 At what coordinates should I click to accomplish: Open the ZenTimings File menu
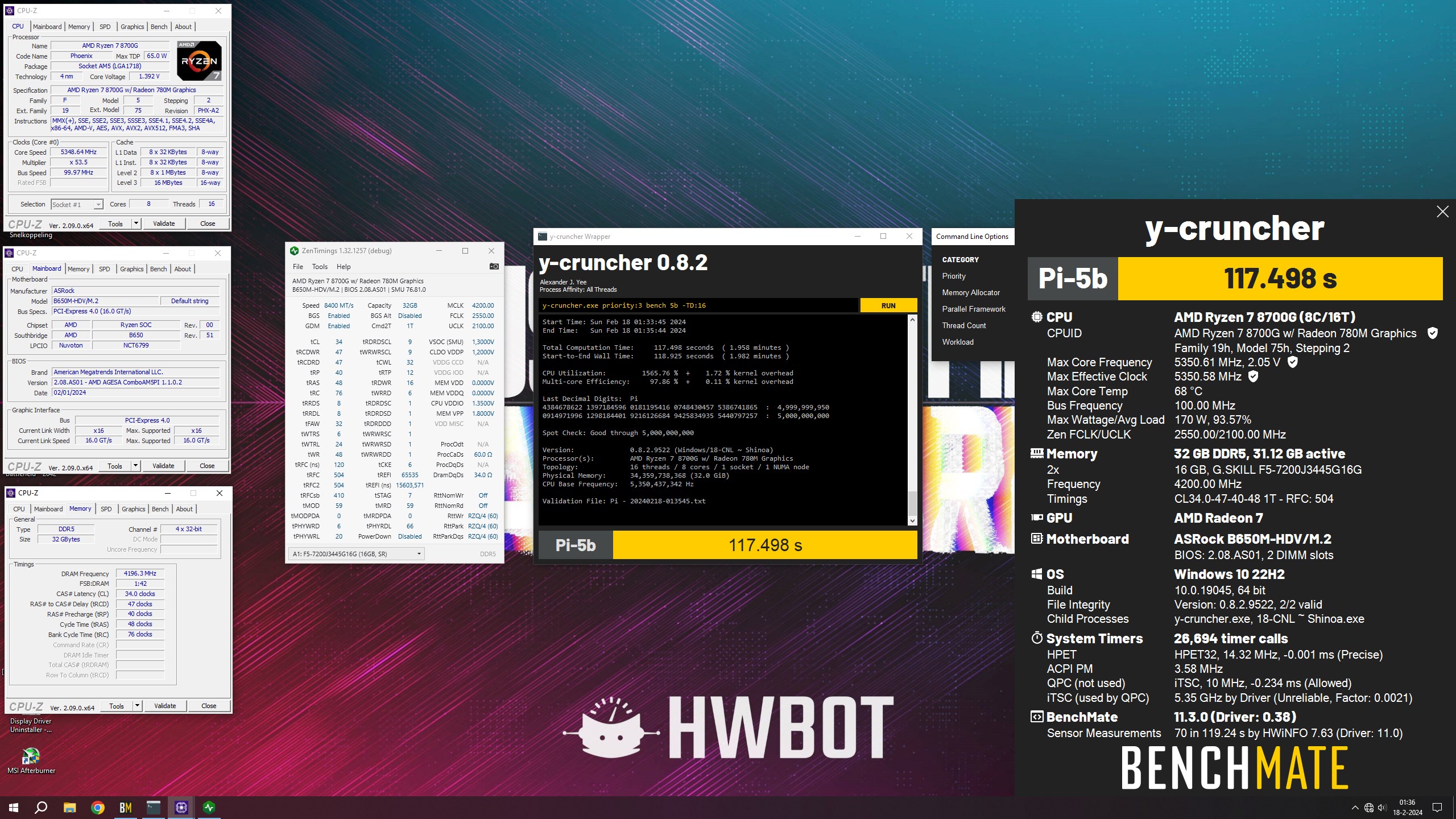coord(298,267)
